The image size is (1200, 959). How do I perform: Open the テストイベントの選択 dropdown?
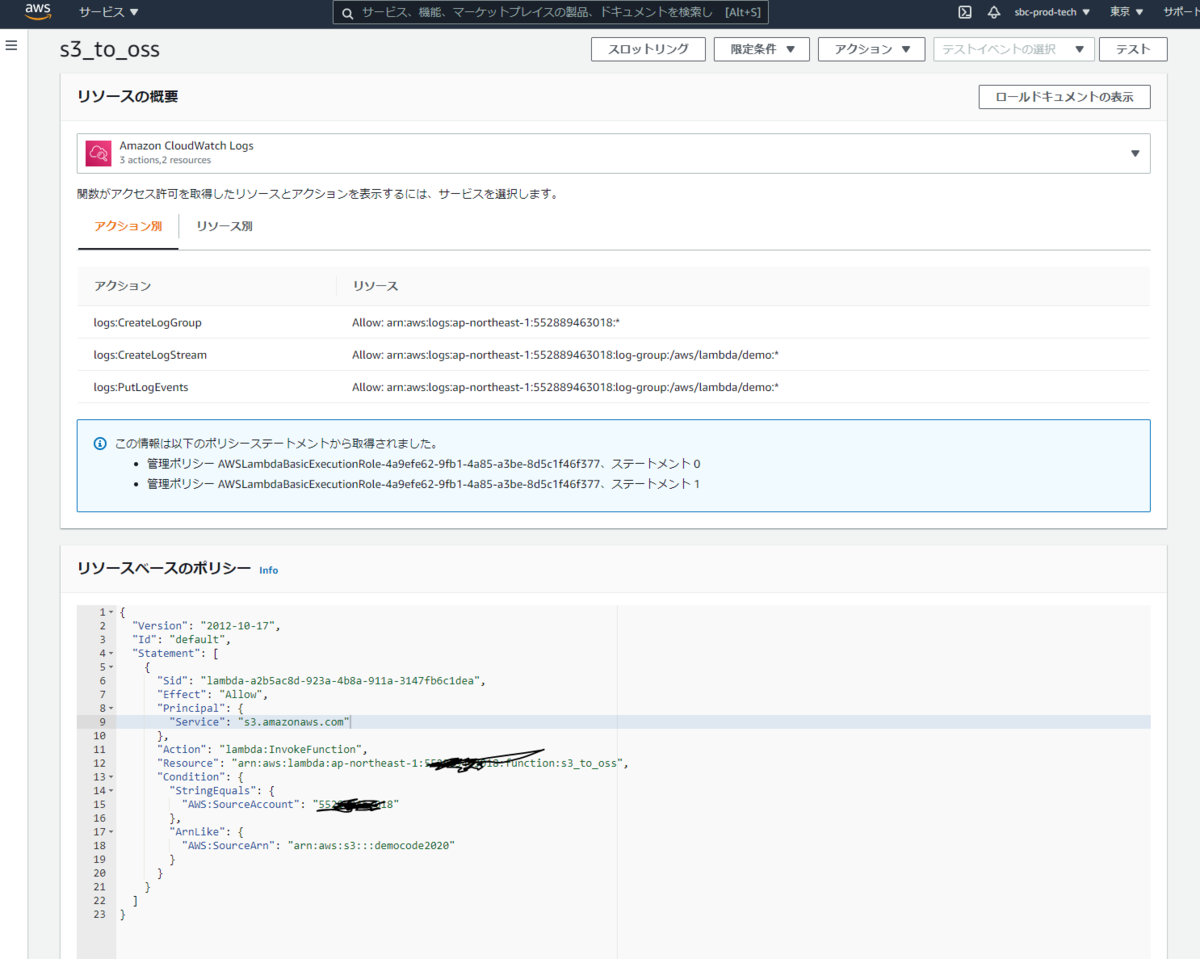pos(1014,49)
